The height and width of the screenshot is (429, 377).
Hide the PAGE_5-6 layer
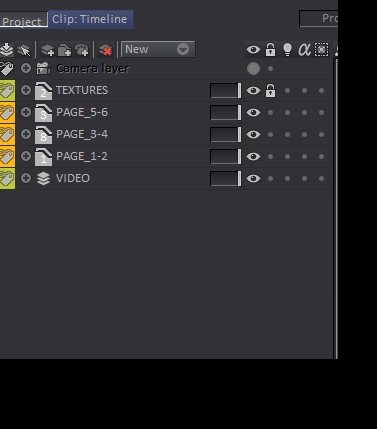253,113
